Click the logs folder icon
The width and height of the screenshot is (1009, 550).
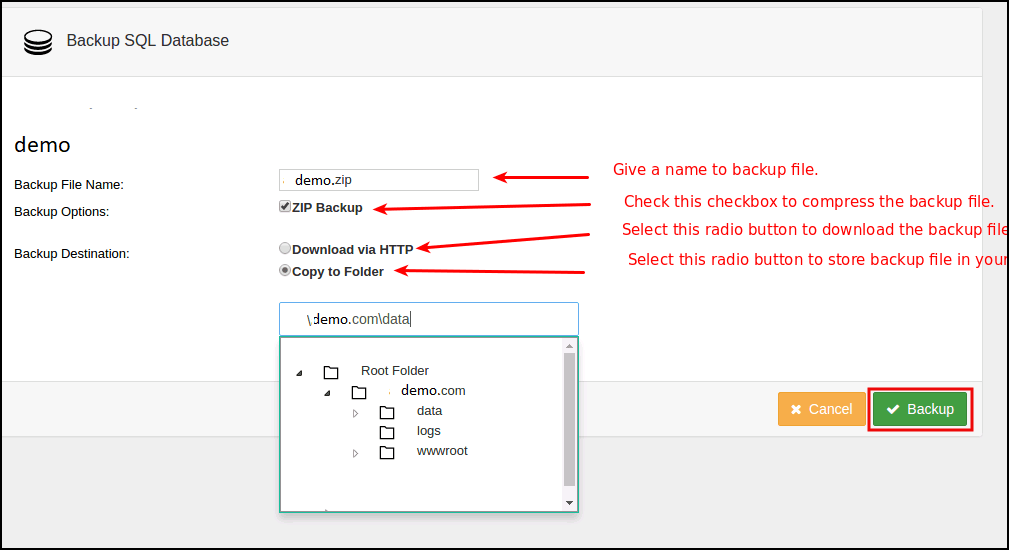pos(387,432)
